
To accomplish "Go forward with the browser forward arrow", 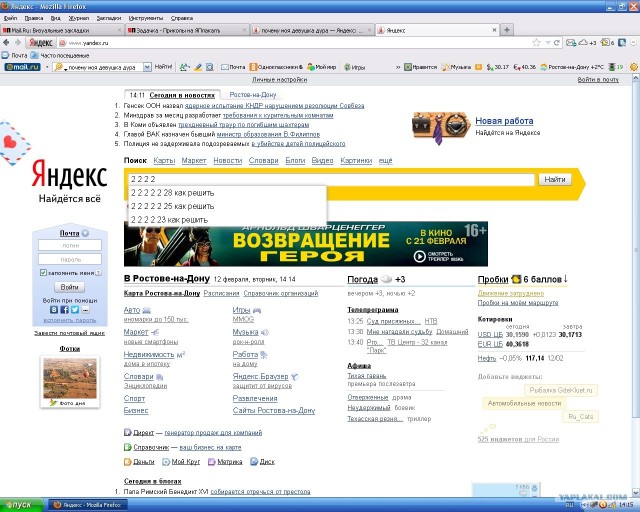I will click(18, 42).
